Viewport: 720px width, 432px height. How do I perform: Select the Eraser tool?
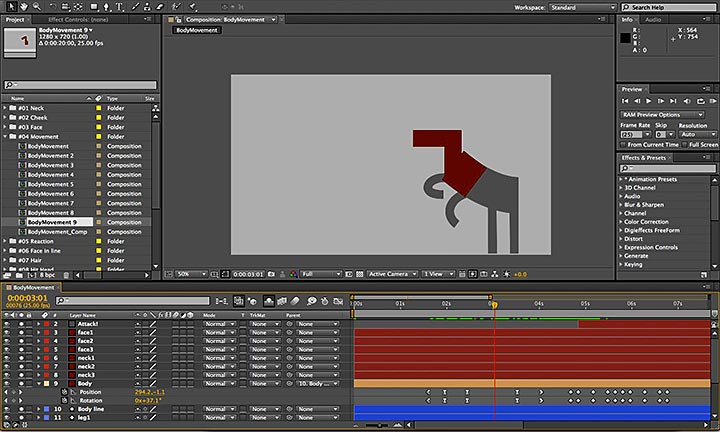tap(160, 6)
